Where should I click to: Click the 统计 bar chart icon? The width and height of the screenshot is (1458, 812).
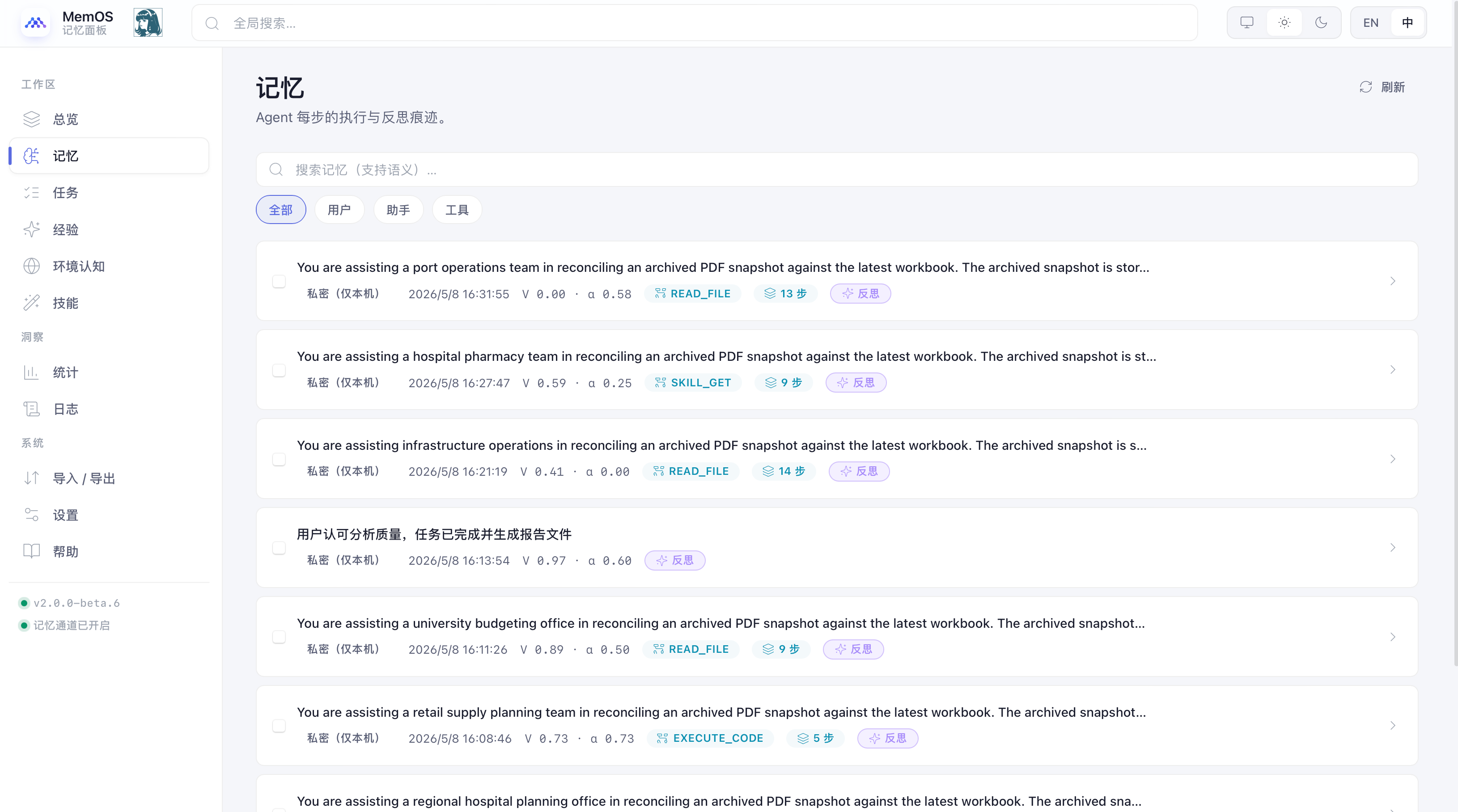(x=32, y=372)
